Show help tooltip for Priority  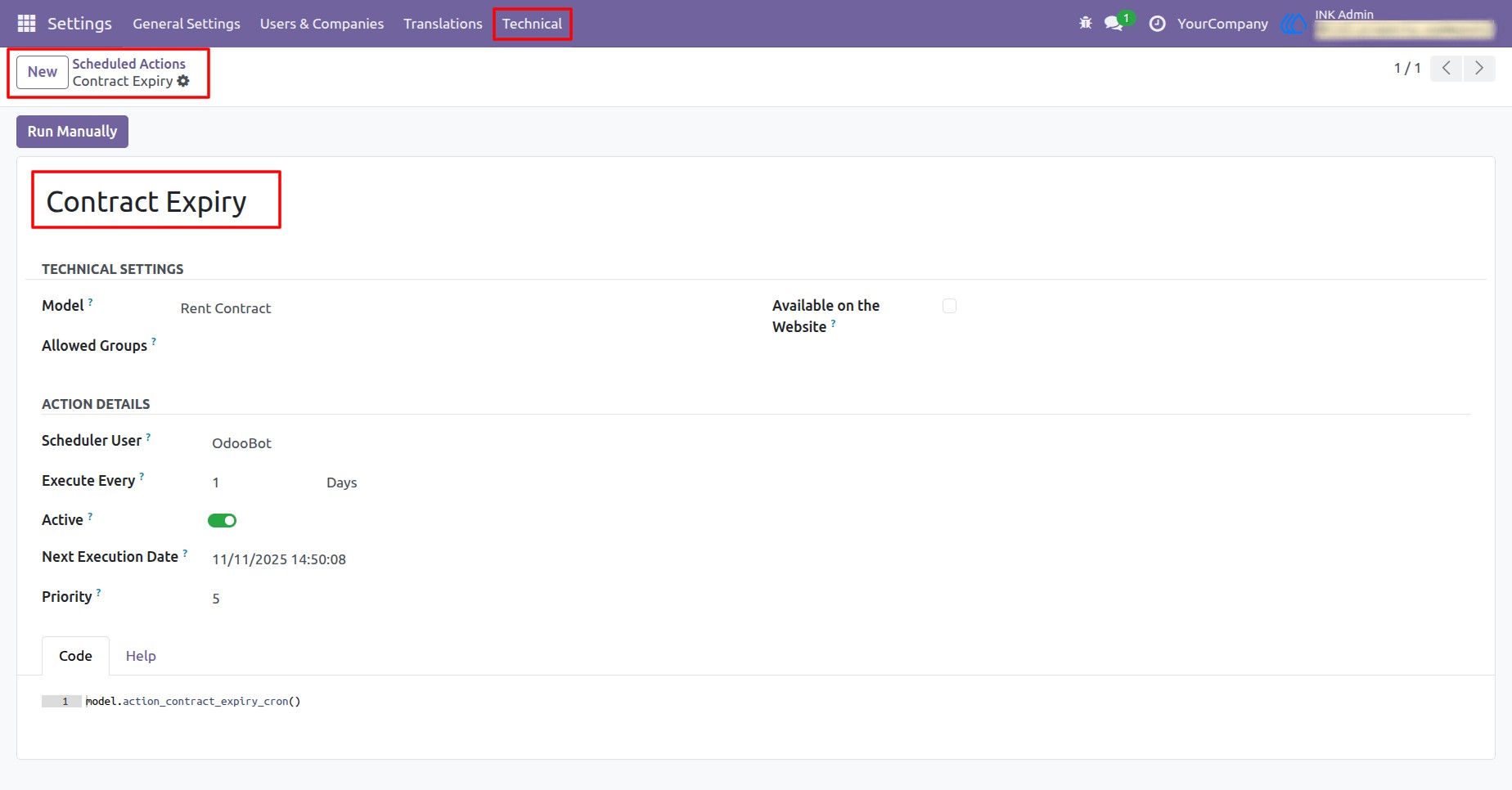(98, 593)
